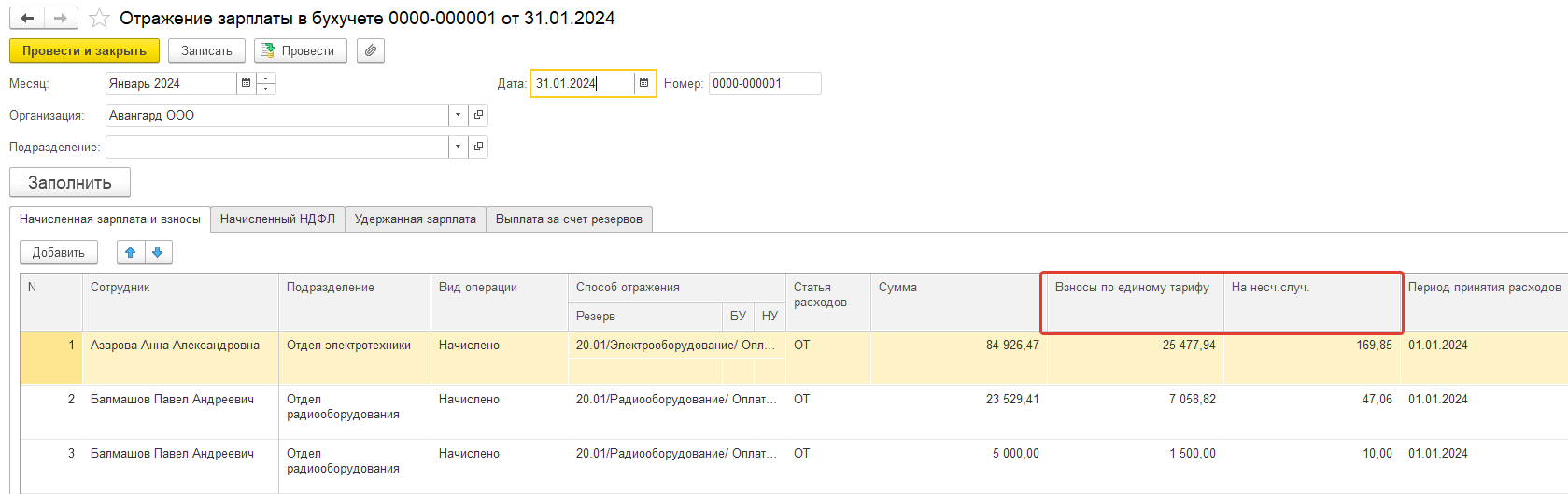1568x494 pixels.
Task: Click into the Номер input field
Action: (x=765, y=83)
